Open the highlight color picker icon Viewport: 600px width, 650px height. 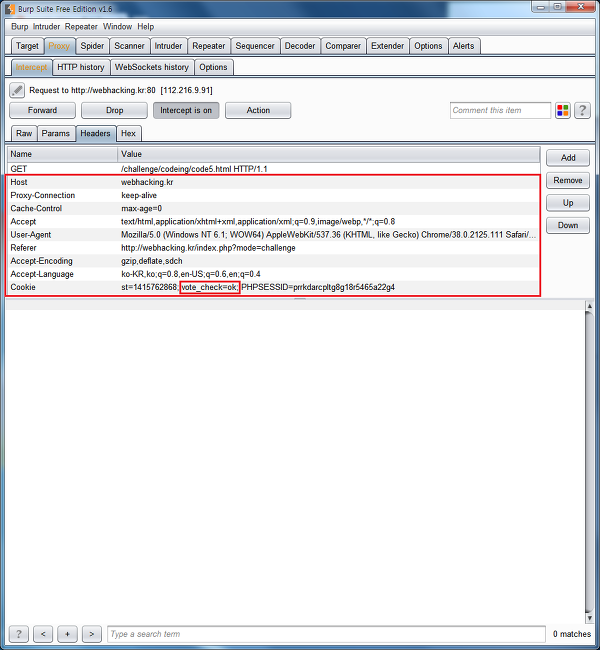pyautogui.click(x=563, y=111)
